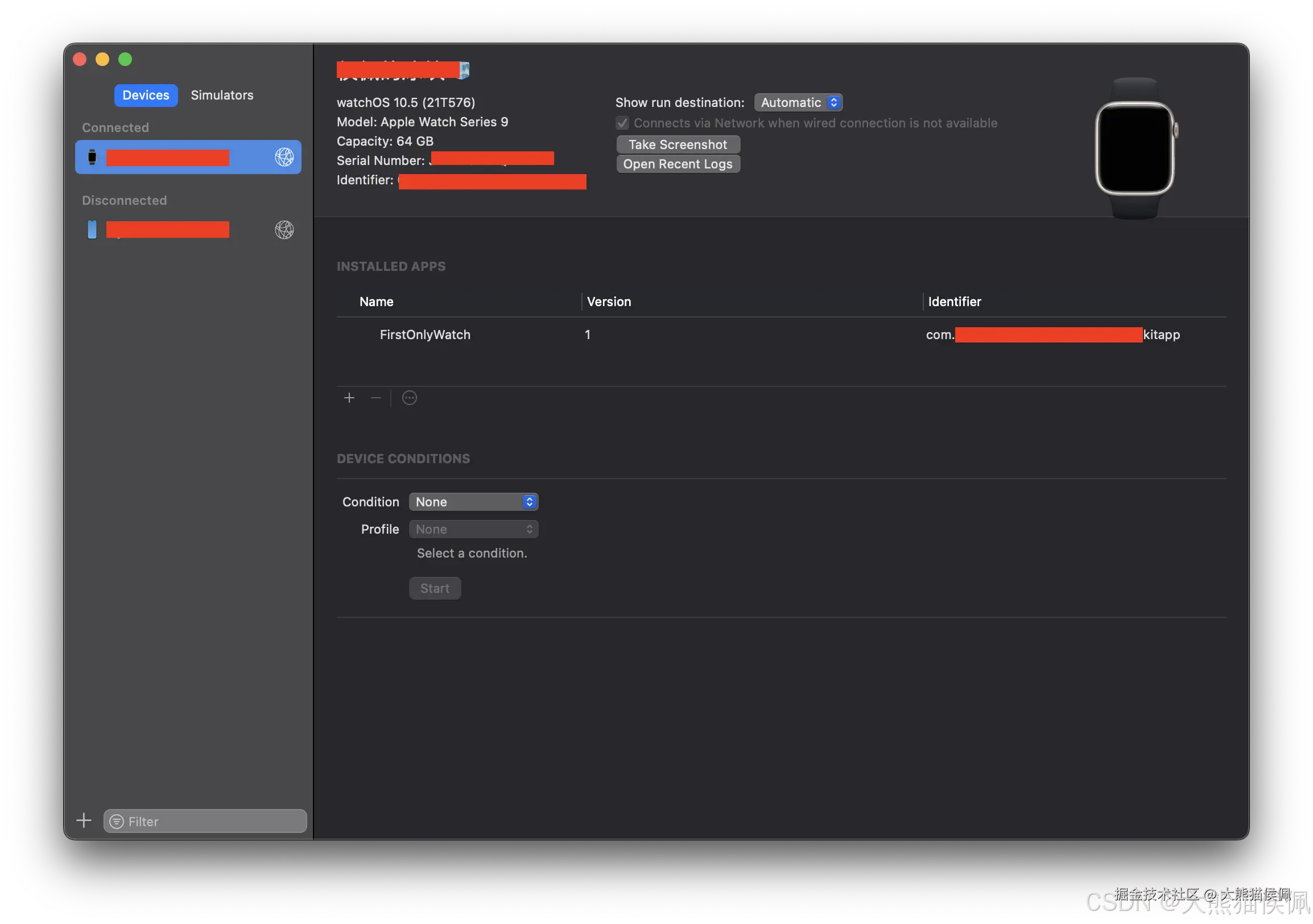Select FirstOnlyWatch app row
This screenshot has height=924, width=1313.
(x=425, y=335)
